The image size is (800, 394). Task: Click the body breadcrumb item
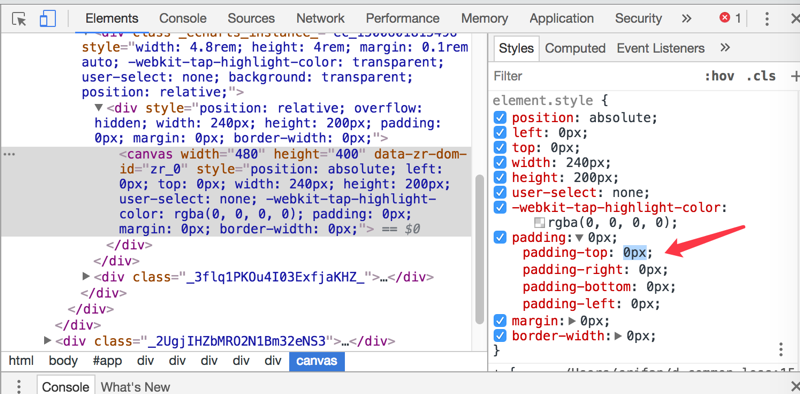63,361
